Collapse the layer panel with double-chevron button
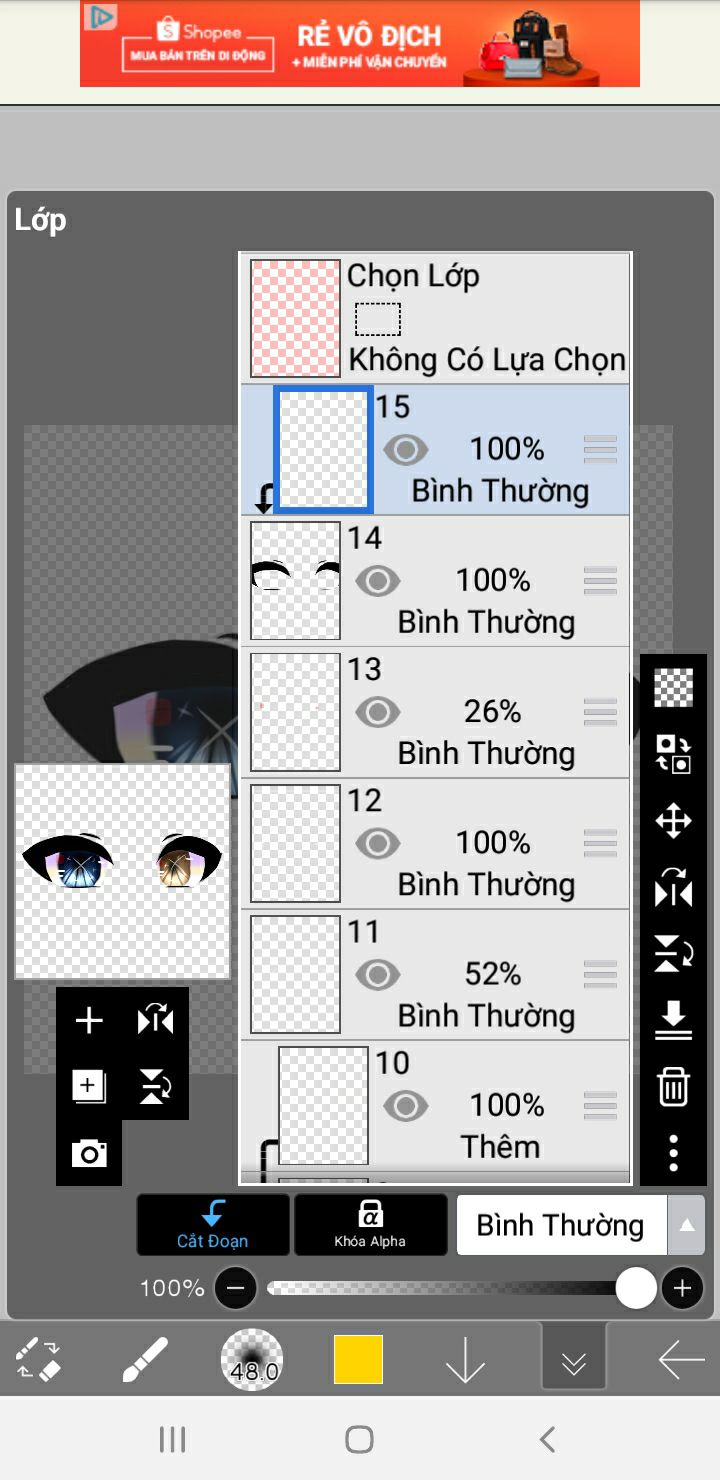The height and width of the screenshot is (1480, 720). click(x=573, y=1360)
